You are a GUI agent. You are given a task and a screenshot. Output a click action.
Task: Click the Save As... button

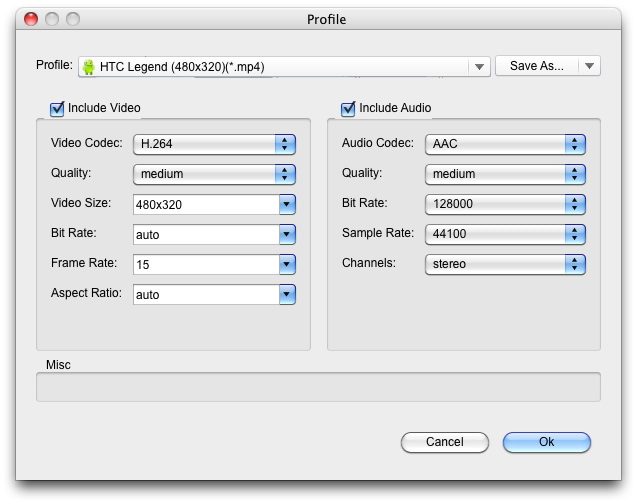537,66
